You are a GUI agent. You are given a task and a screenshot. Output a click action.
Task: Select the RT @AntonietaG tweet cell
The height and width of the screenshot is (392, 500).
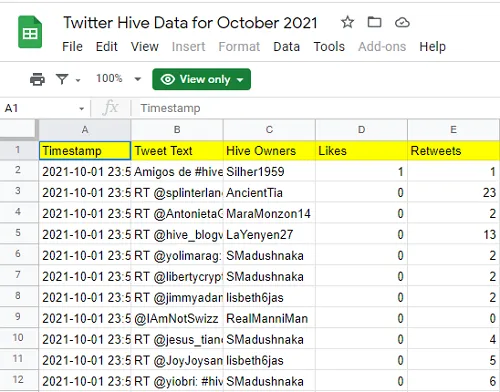click(177, 214)
